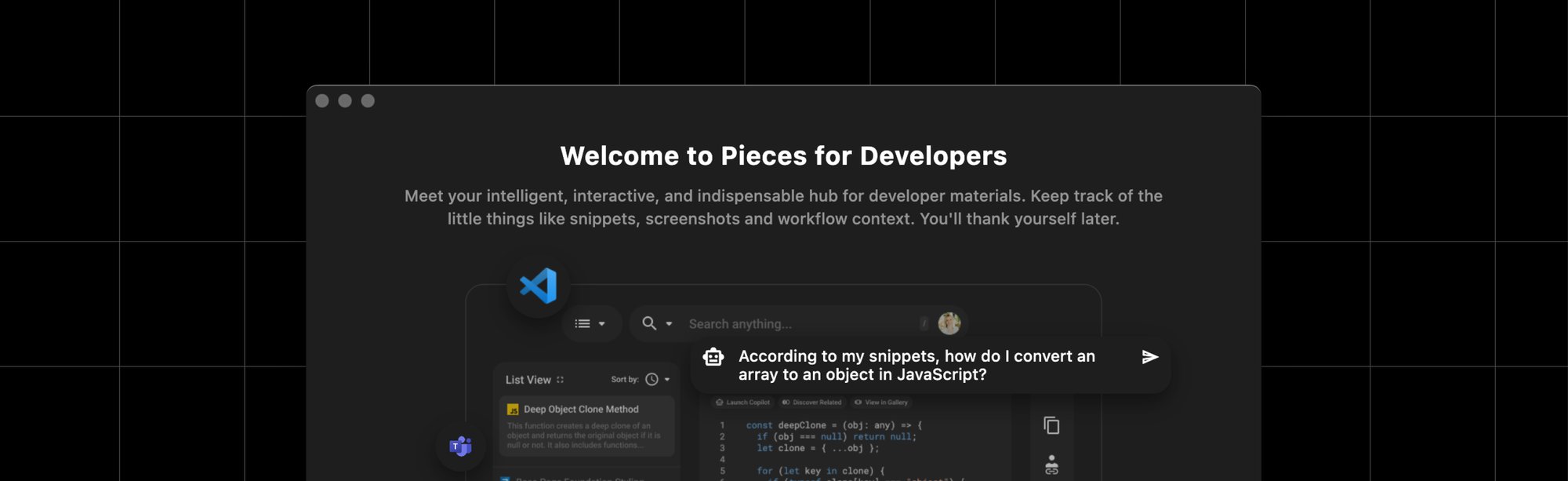The image size is (1568, 481).
Task: Select the Deep Object Clone Method snippet
Action: pyautogui.click(x=586, y=426)
